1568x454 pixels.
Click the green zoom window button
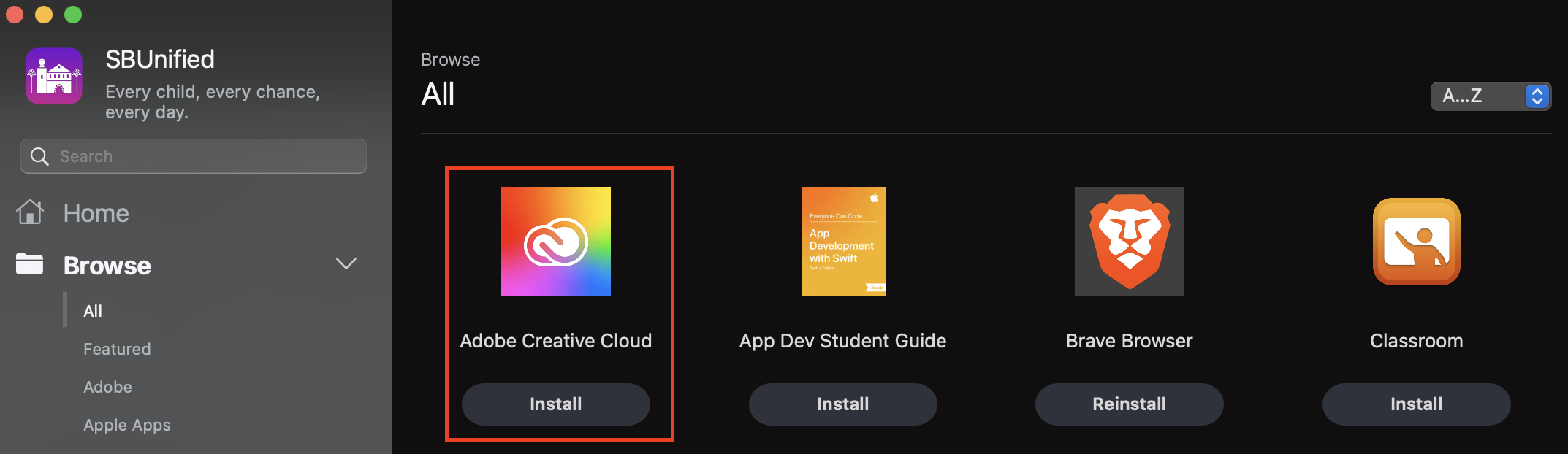point(73,14)
